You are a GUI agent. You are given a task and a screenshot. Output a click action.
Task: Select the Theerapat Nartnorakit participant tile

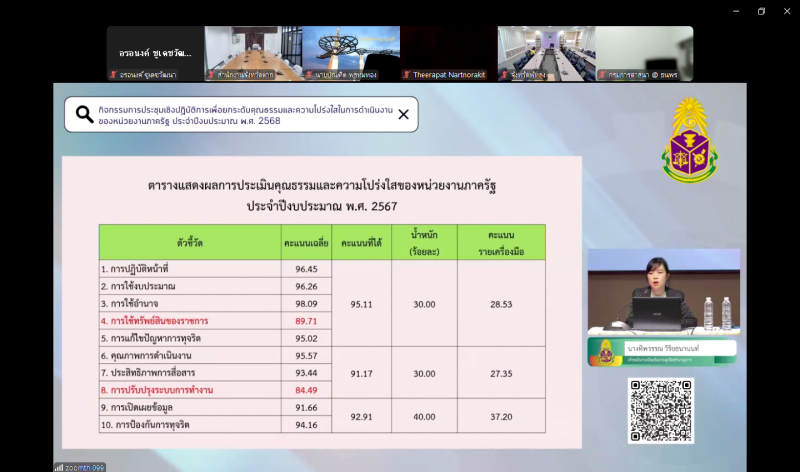(x=449, y=53)
